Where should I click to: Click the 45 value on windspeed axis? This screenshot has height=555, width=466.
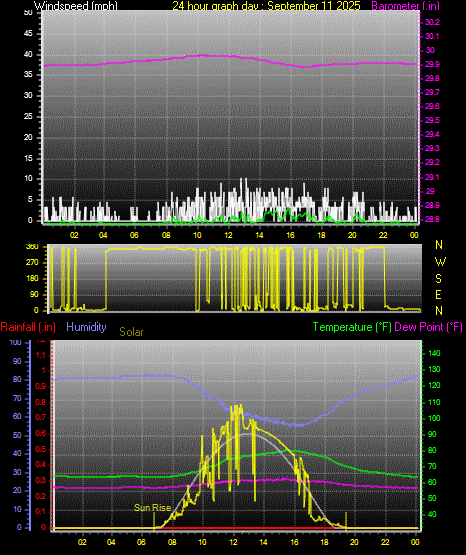pos(28,34)
